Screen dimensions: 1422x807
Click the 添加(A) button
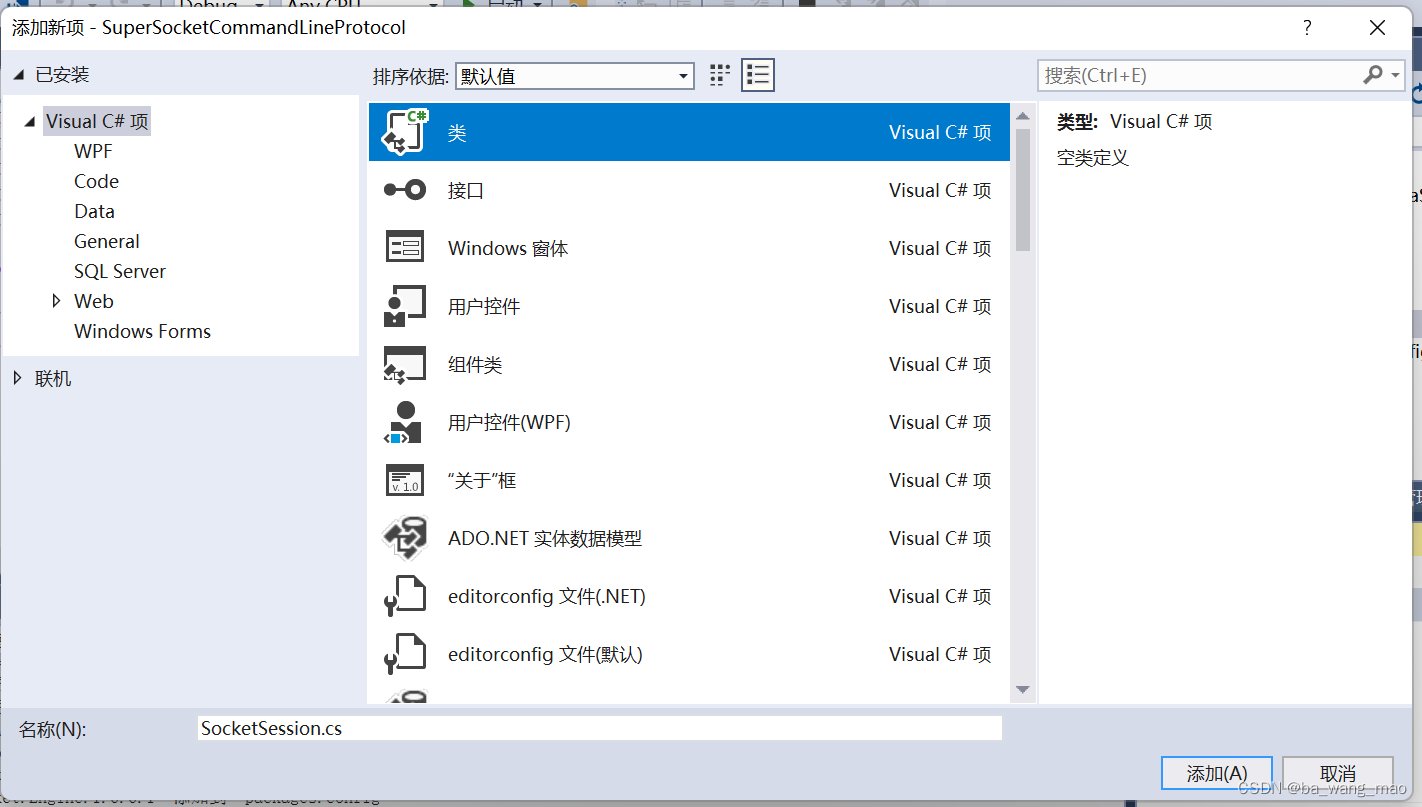tap(1217, 773)
